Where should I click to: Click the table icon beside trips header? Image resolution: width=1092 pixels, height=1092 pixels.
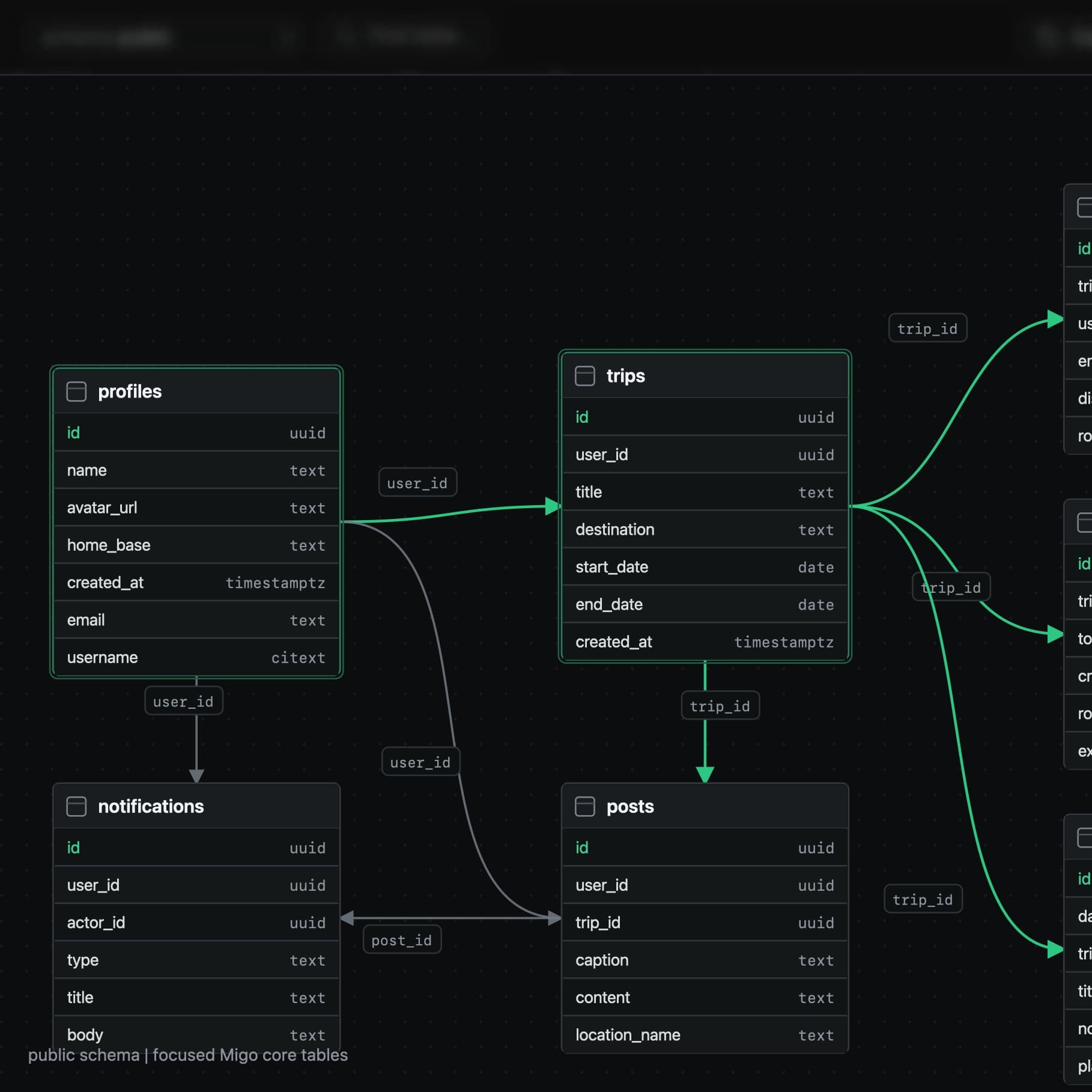click(x=585, y=376)
